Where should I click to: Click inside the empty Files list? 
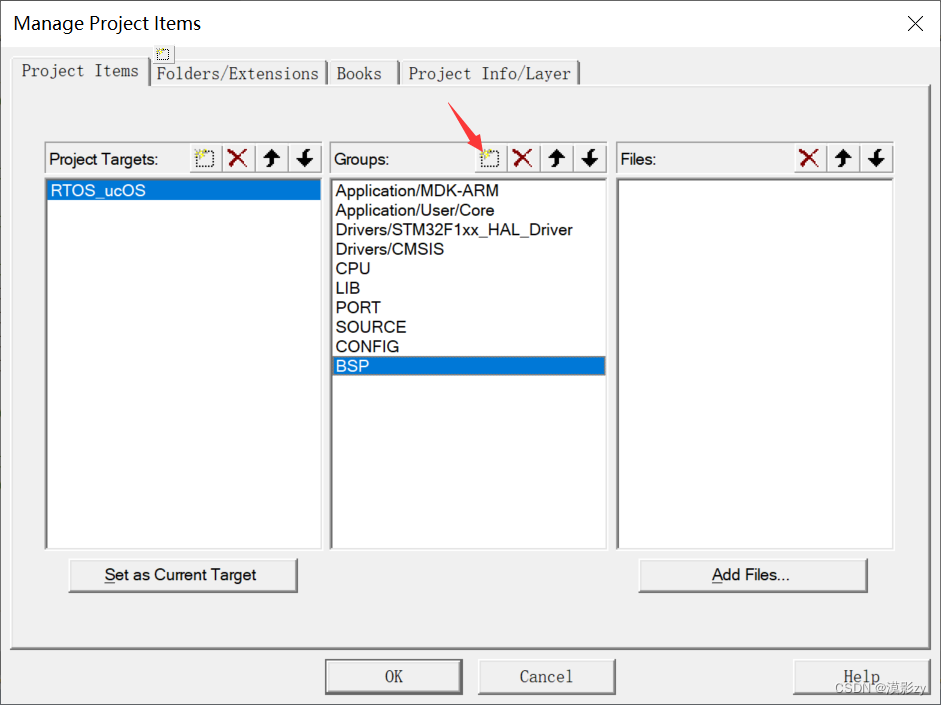[755, 364]
